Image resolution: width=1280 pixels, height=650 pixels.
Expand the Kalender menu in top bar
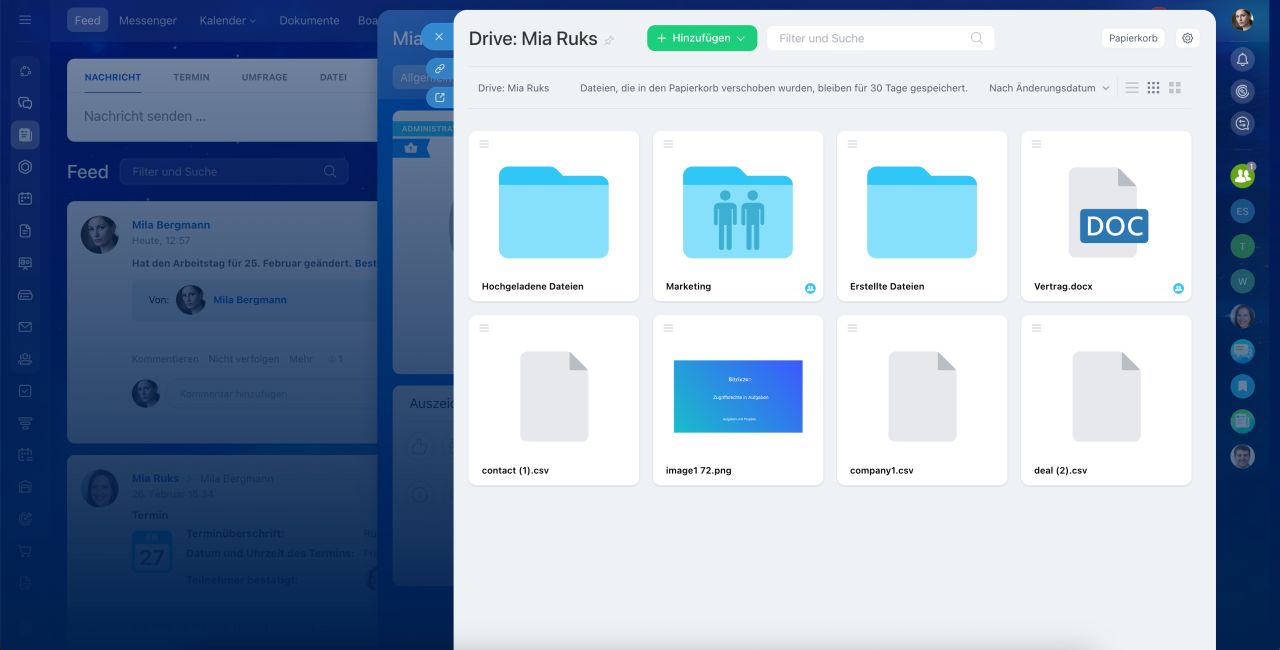click(227, 20)
